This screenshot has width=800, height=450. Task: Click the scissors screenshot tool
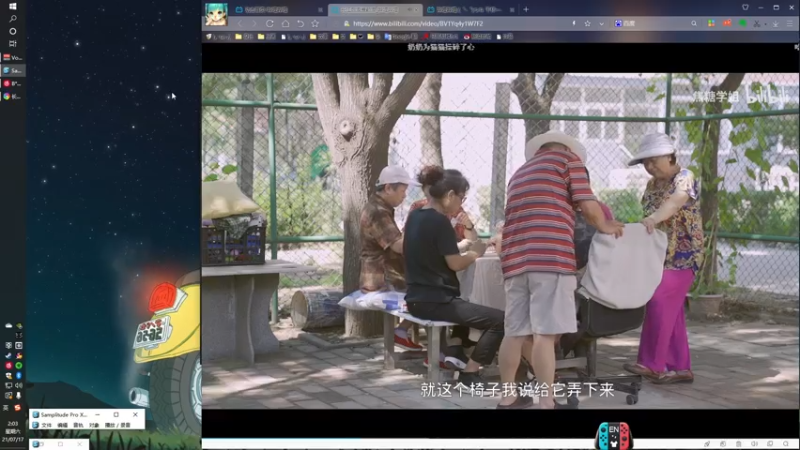(x=757, y=23)
